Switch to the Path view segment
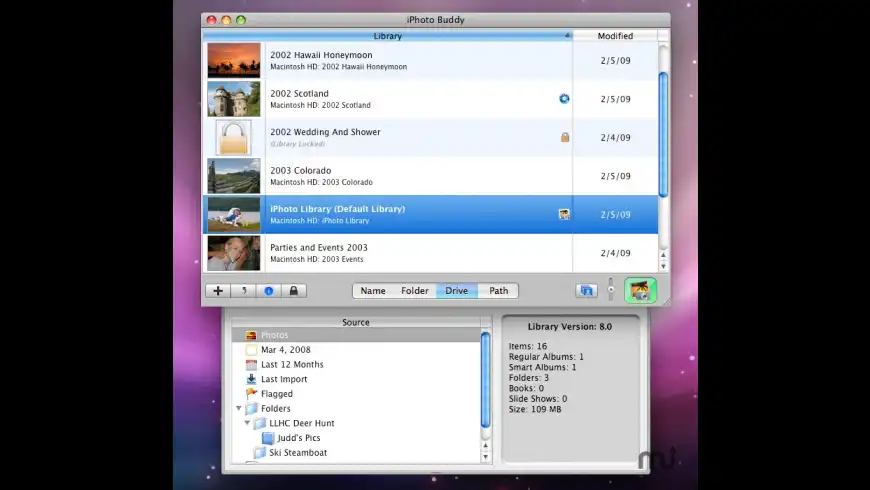870x490 pixels. click(x=498, y=291)
